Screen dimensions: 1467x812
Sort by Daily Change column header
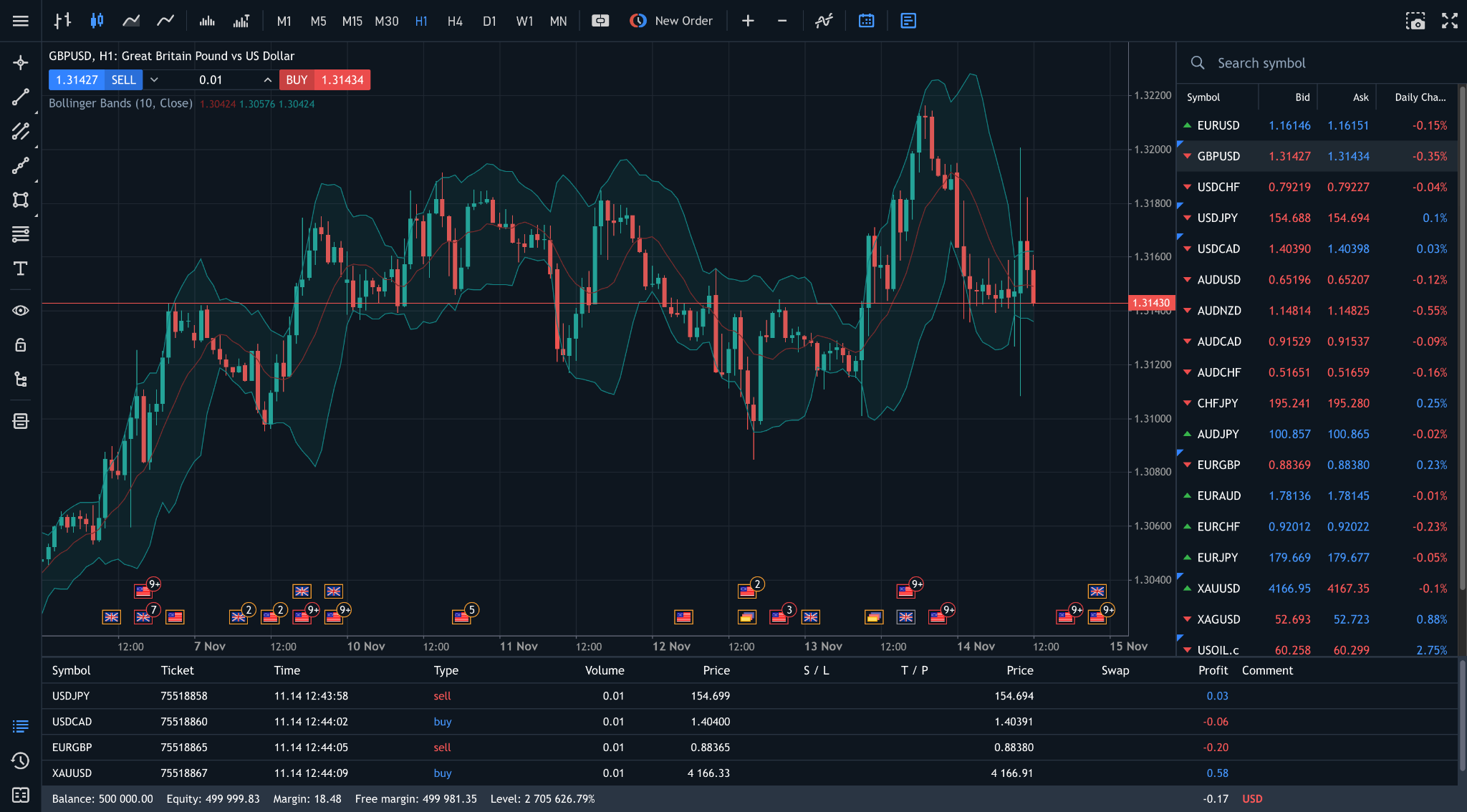1420,97
